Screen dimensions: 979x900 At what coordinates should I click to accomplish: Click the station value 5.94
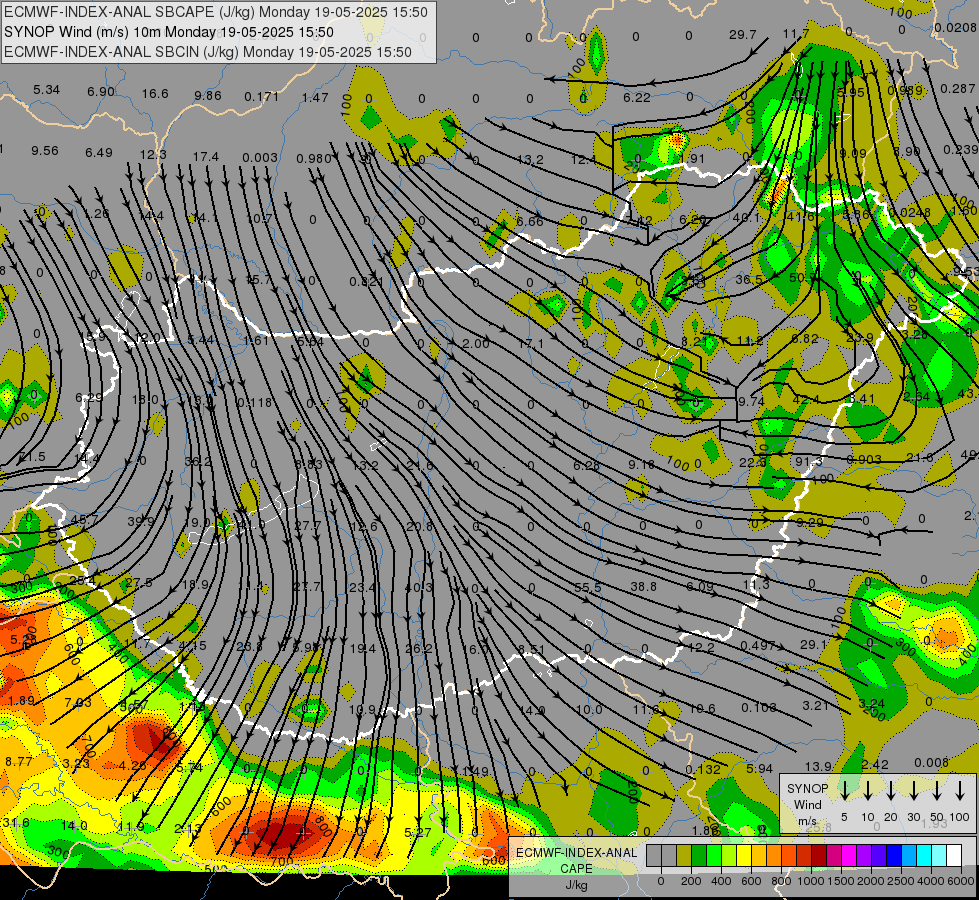tap(759, 768)
